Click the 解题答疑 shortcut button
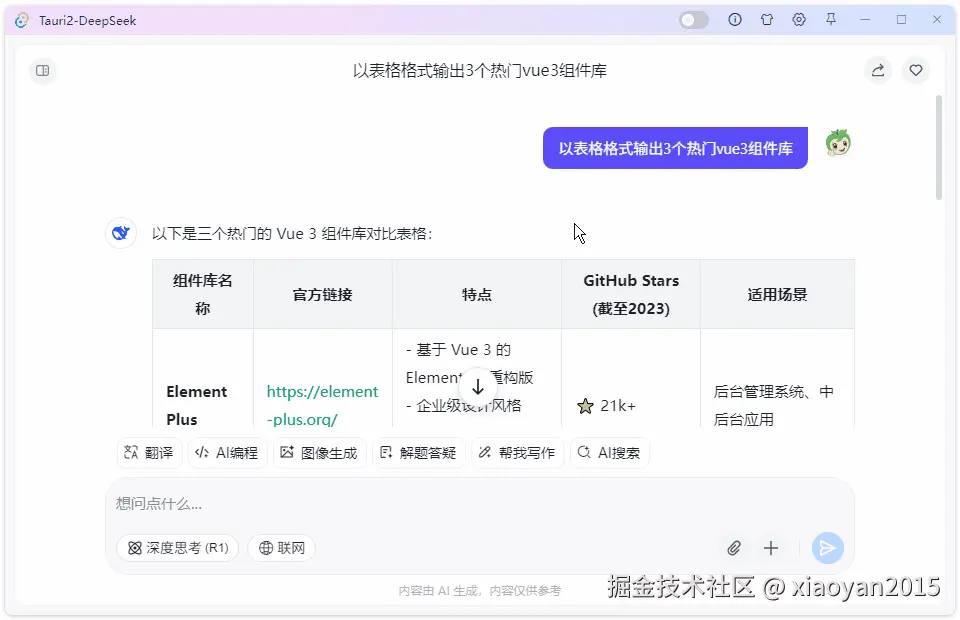This screenshot has width=960, height=620. click(x=418, y=453)
